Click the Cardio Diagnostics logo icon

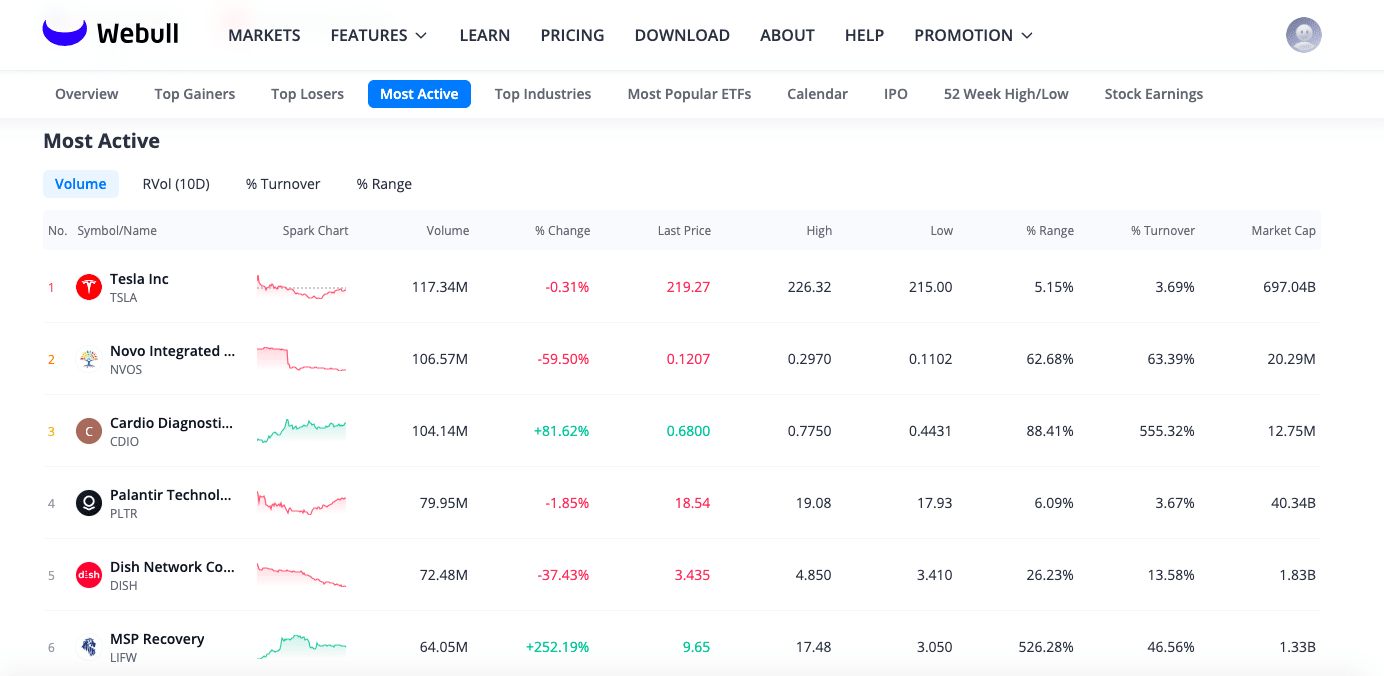click(x=89, y=431)
